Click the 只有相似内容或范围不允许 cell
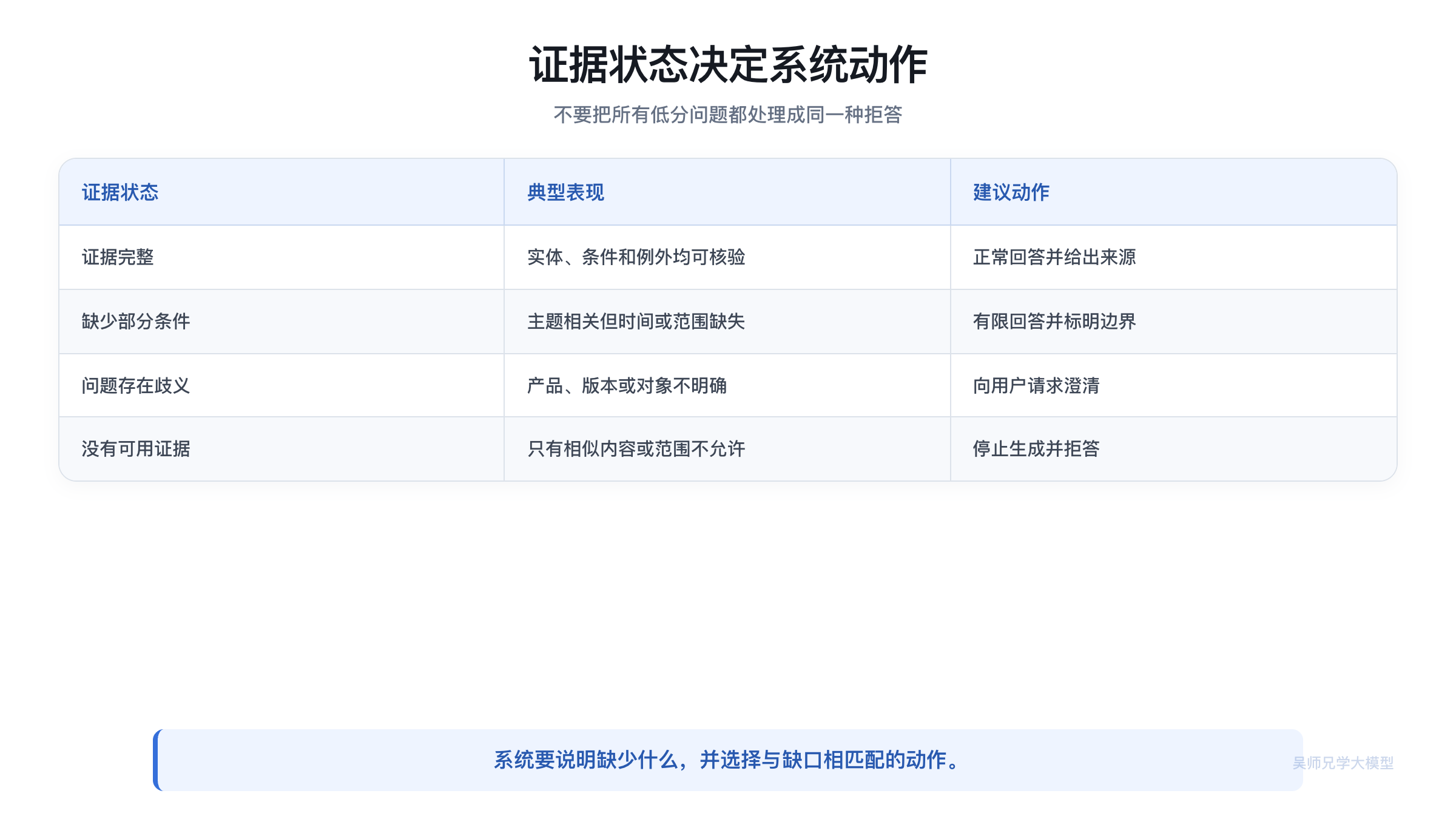1456x819 pixels. 727,449
